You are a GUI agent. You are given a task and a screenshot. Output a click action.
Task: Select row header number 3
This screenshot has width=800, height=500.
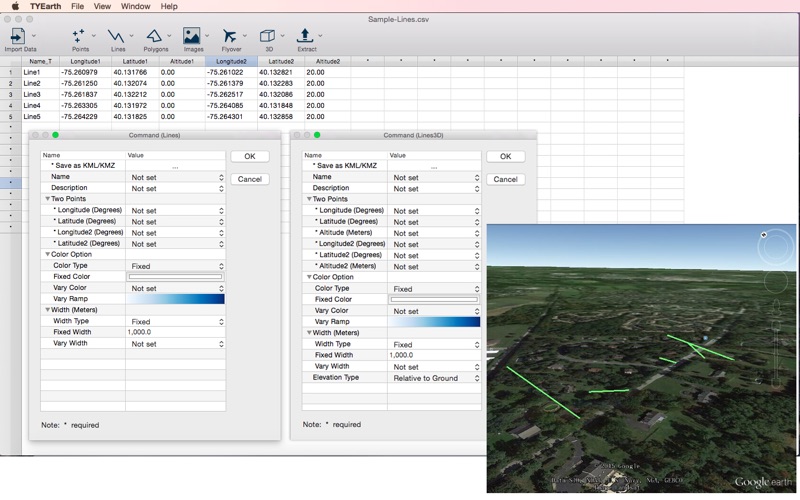[11, 94]
